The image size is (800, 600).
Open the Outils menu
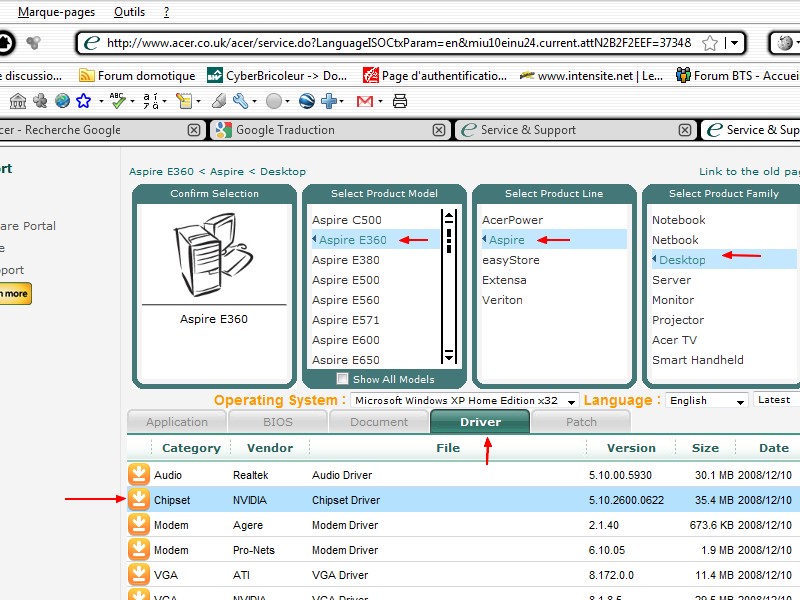pyautogui.click(x=129, y=12)
